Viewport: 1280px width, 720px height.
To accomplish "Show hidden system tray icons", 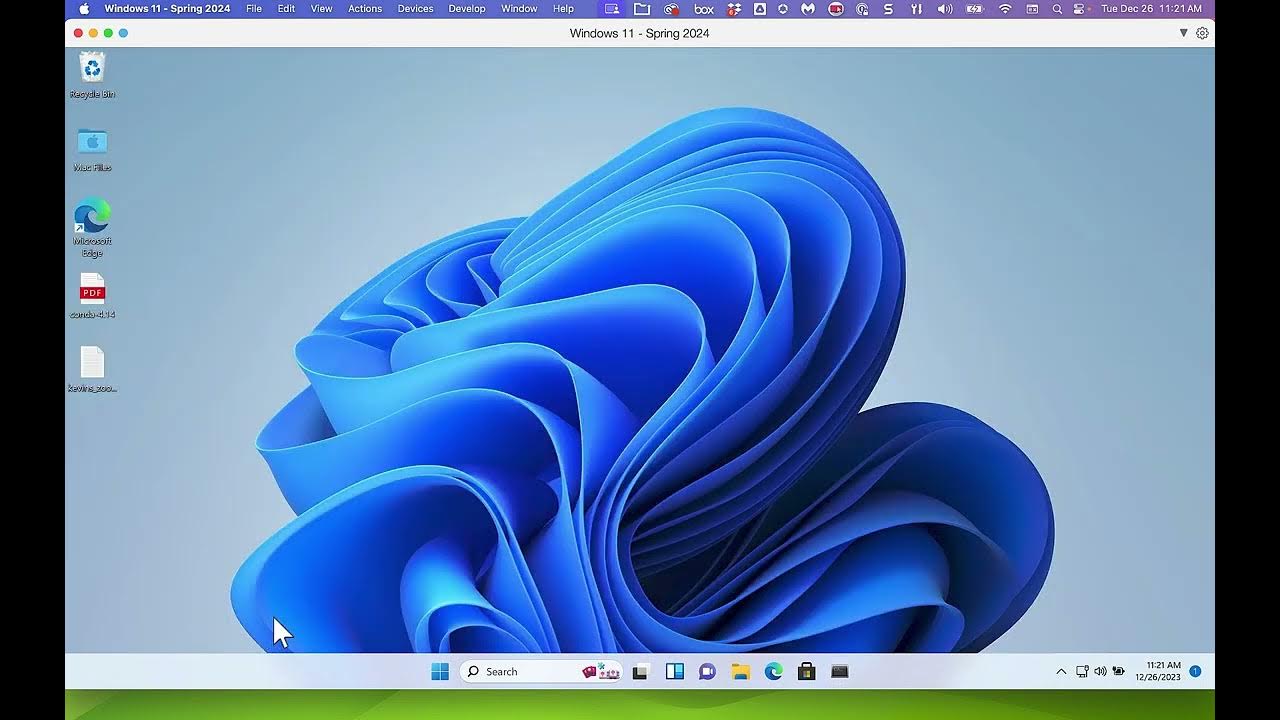I will pos(1061,672).
